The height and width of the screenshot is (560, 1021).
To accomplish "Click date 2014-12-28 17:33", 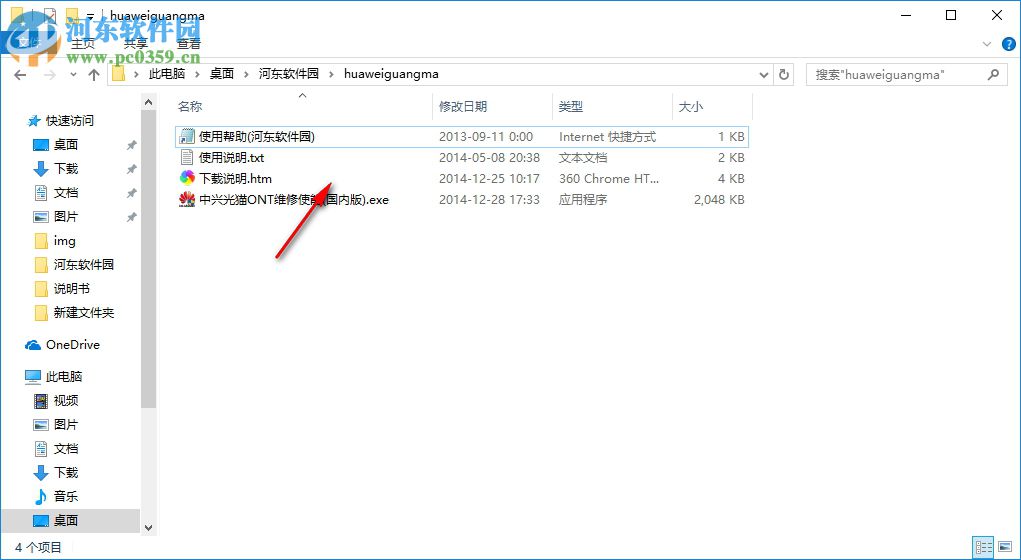I will [489, 199].
